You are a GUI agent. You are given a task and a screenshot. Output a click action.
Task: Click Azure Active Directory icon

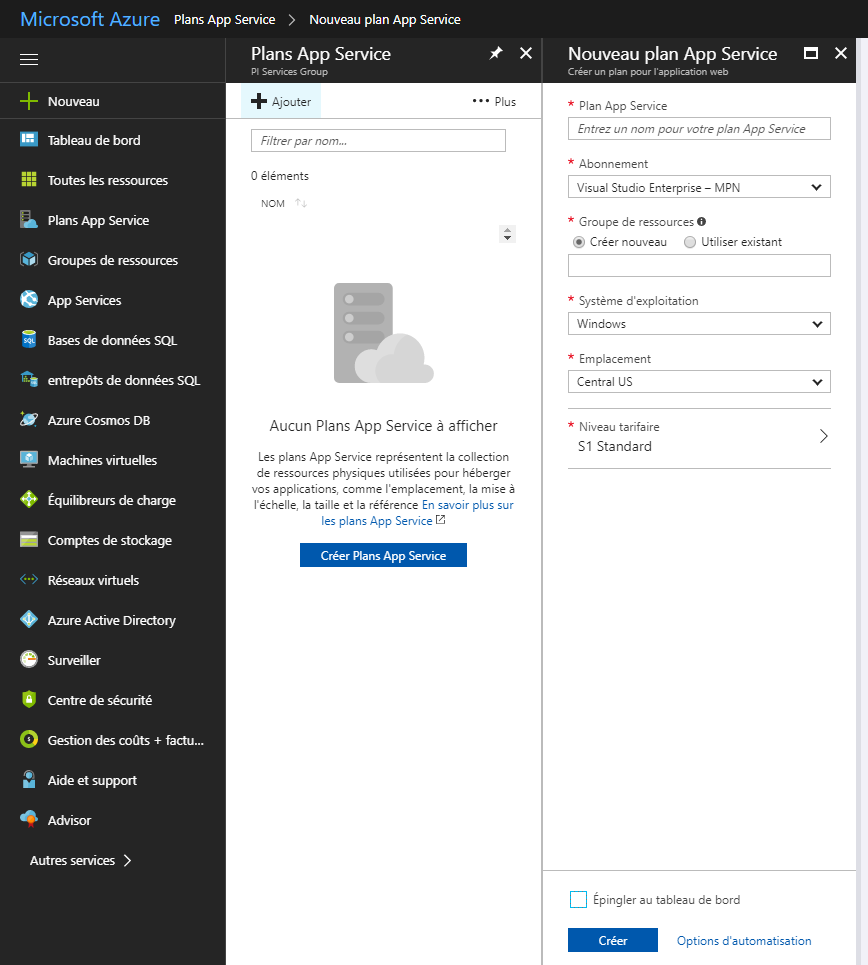click(29, 620)
